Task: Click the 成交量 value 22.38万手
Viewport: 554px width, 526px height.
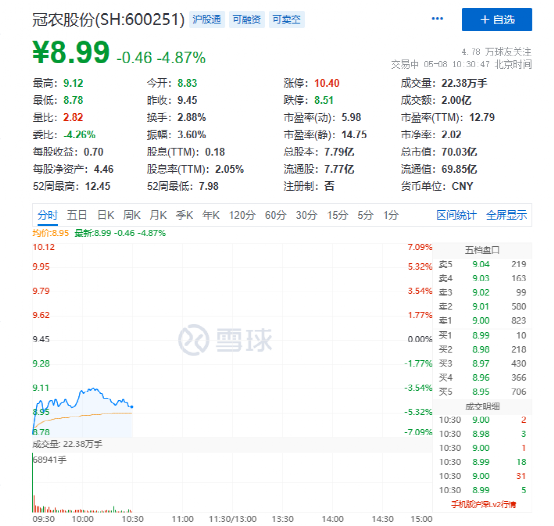Action: click(x=464, y=83)
